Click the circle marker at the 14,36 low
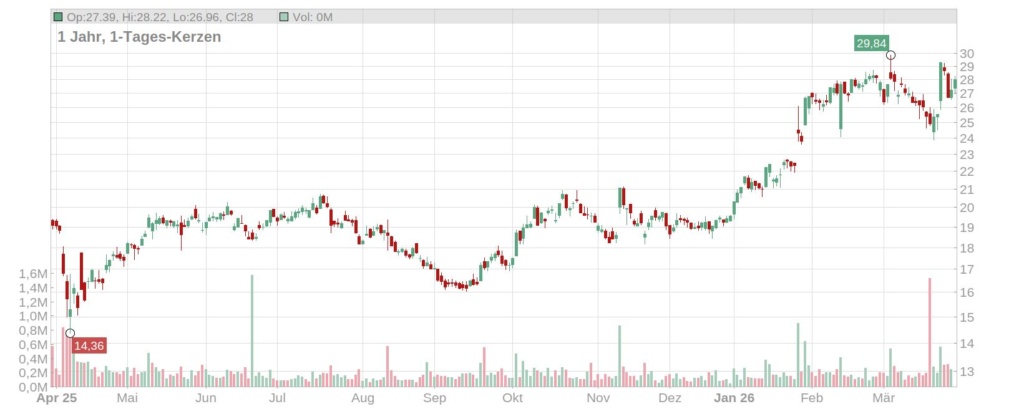This screenshot has height=409, width=1024. click(70, 333)
